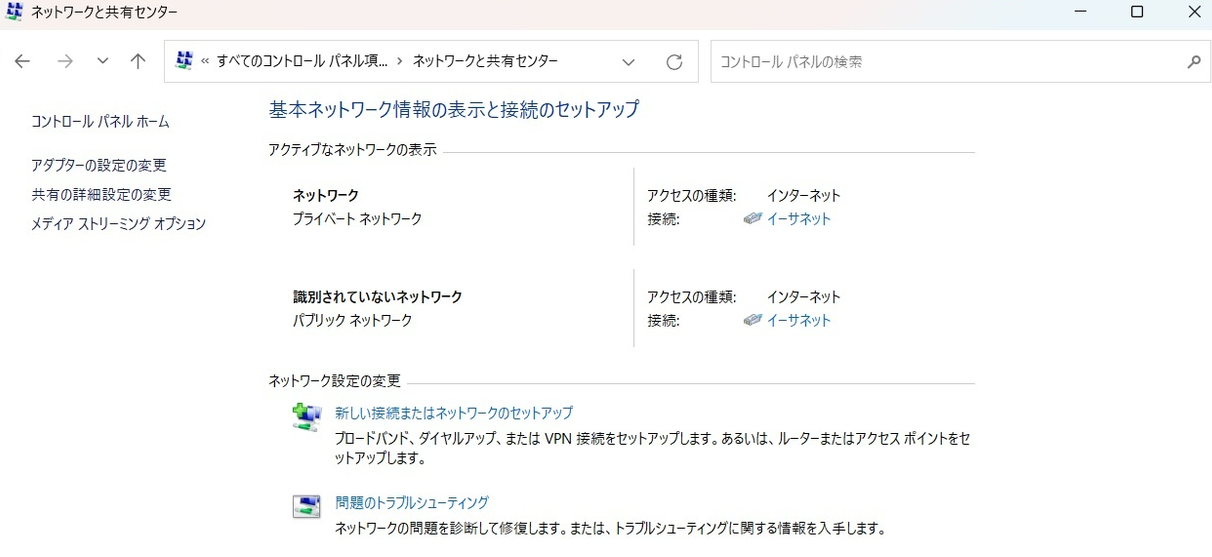The image size is (1212, 557).
Task: Minimize the ネットワークと共有センター window
Action: tap(1081, 13)
